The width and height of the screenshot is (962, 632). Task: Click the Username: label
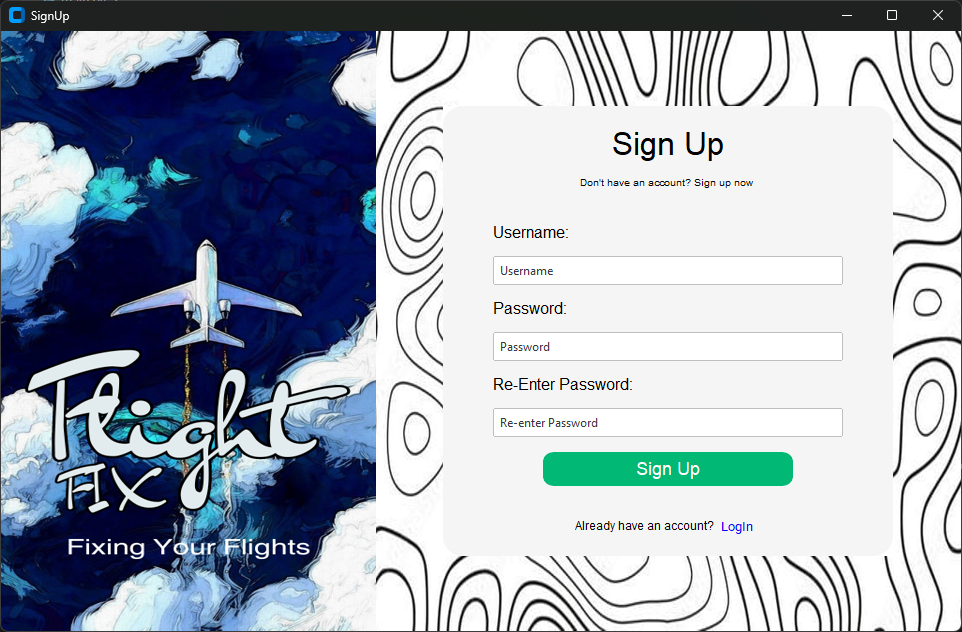click(x=531, y=233)
